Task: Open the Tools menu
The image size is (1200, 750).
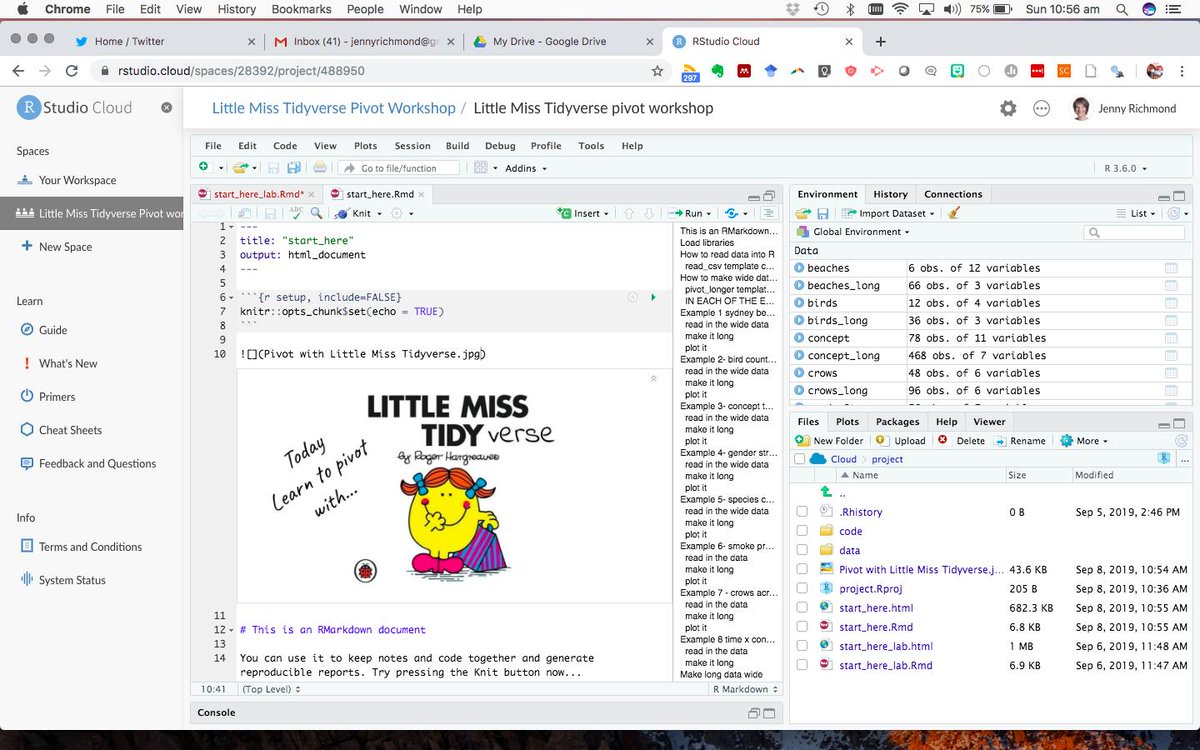Action: (x=591, y=145)
